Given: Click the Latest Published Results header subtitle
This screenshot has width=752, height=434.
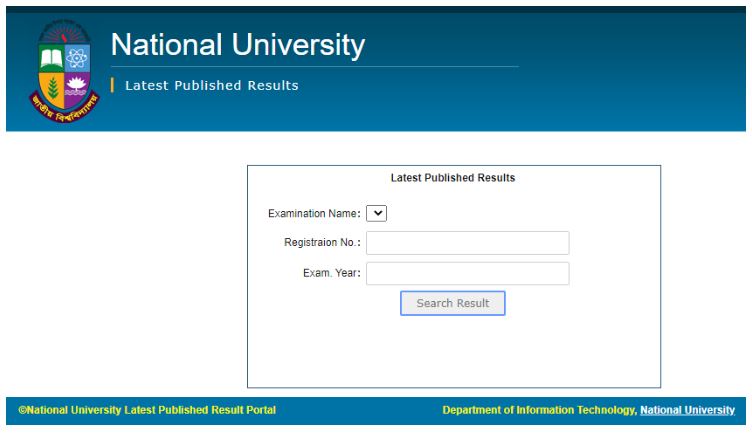Looking at the screenshot, I should click(211, 86).
